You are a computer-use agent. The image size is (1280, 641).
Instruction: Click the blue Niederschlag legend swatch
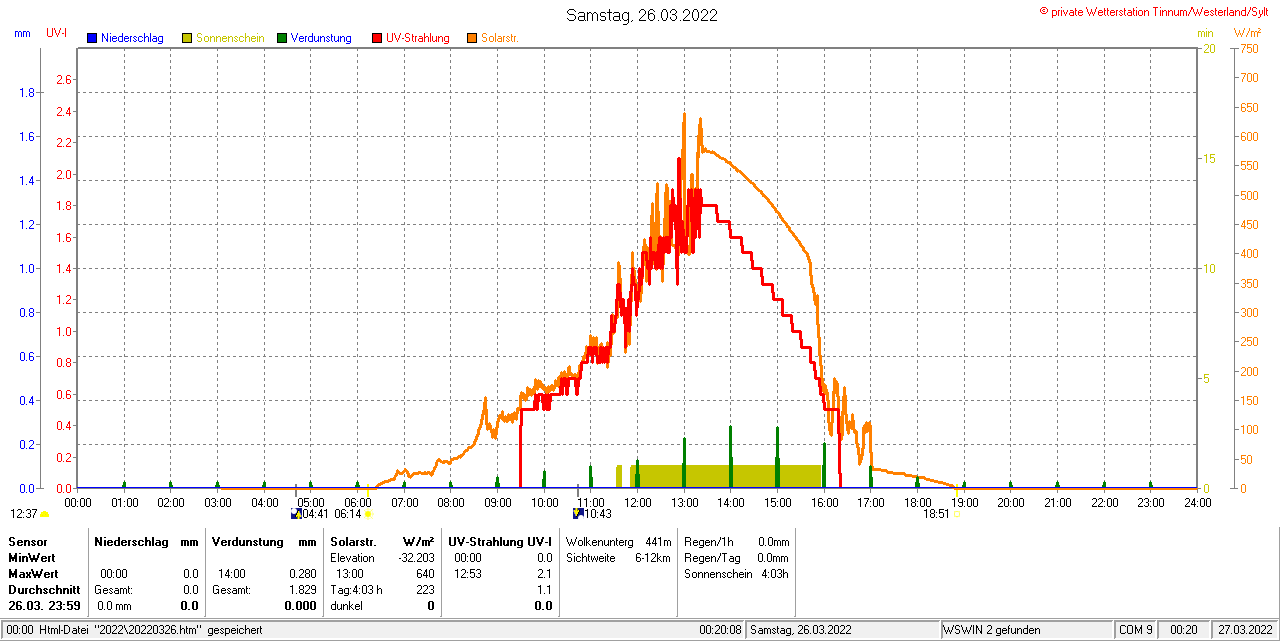tap(92, 38)
